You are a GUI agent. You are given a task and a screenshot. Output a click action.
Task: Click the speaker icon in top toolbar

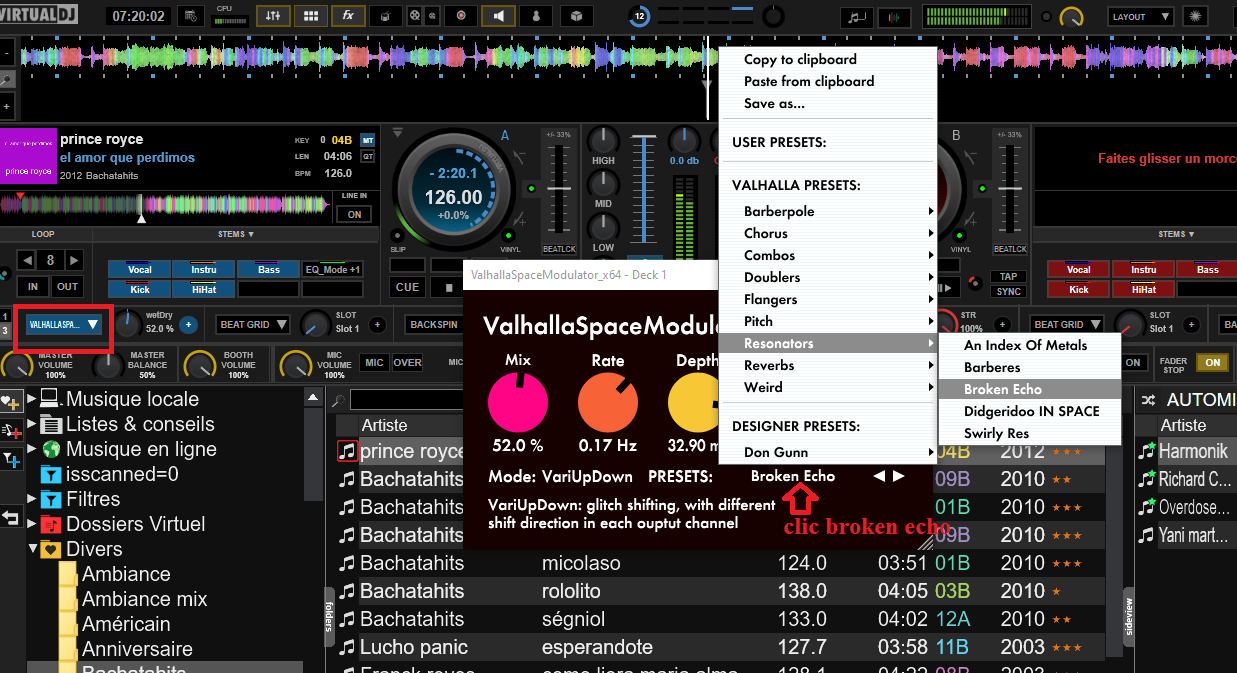pos(497,16)
